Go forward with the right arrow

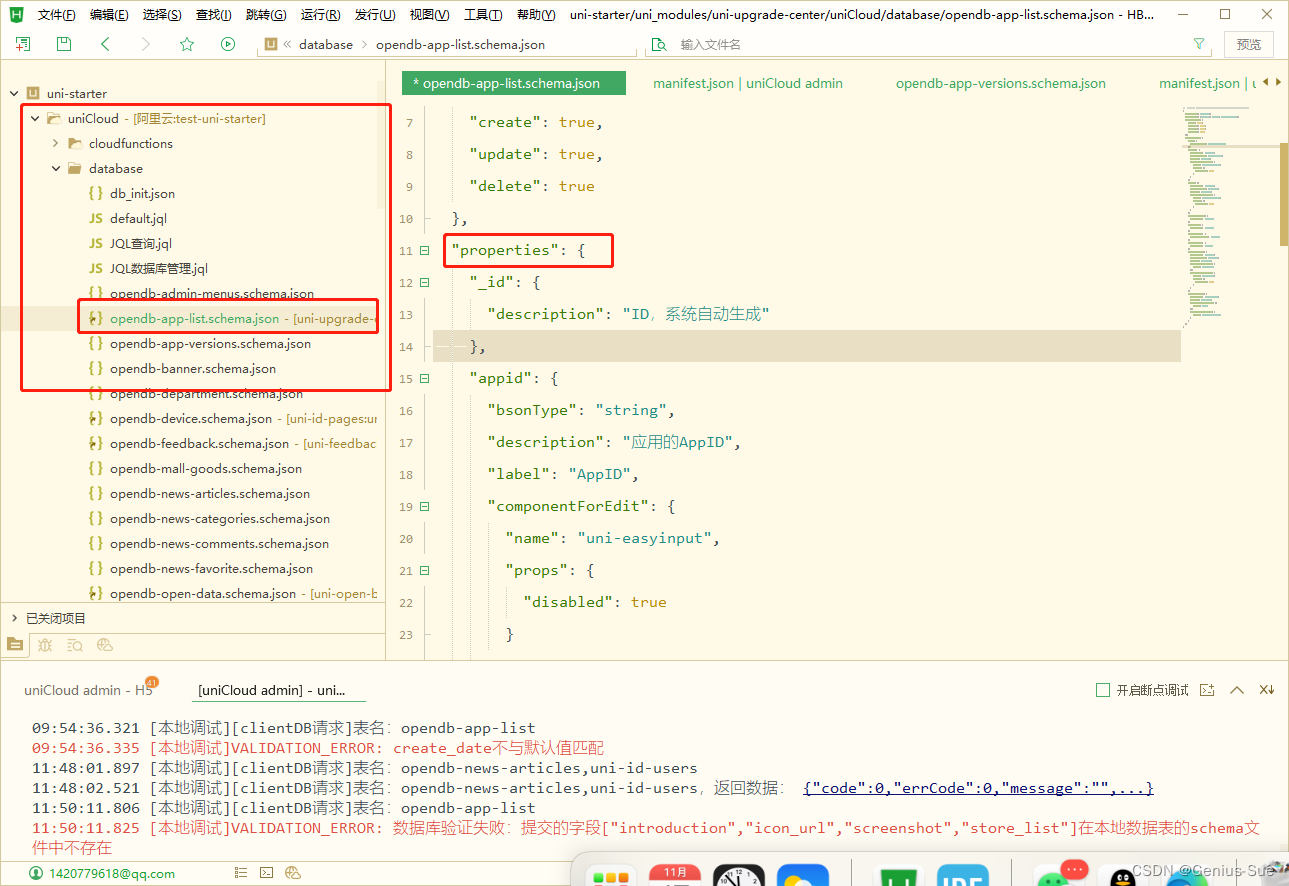coord(146,44)
